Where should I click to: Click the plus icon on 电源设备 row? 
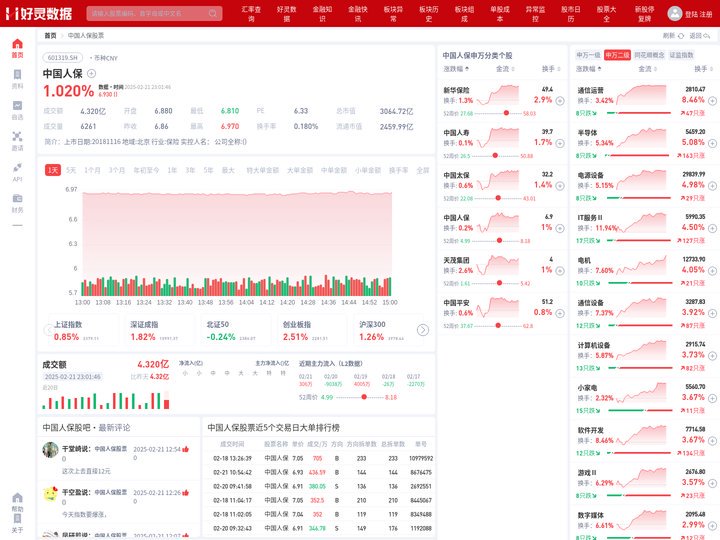[x=712, y=186]
